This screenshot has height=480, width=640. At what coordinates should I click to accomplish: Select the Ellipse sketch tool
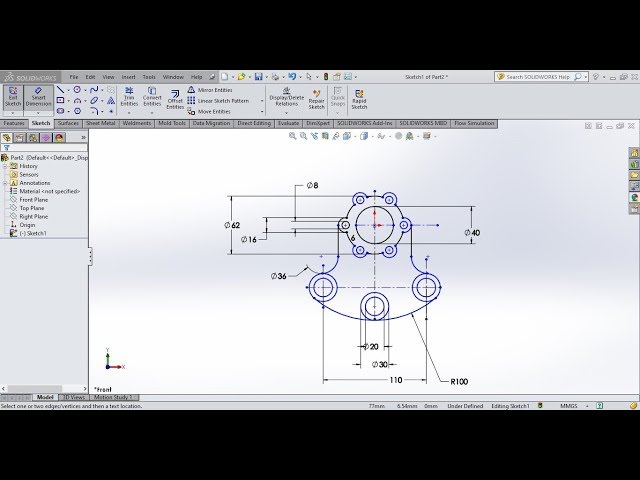coord(94,100)
